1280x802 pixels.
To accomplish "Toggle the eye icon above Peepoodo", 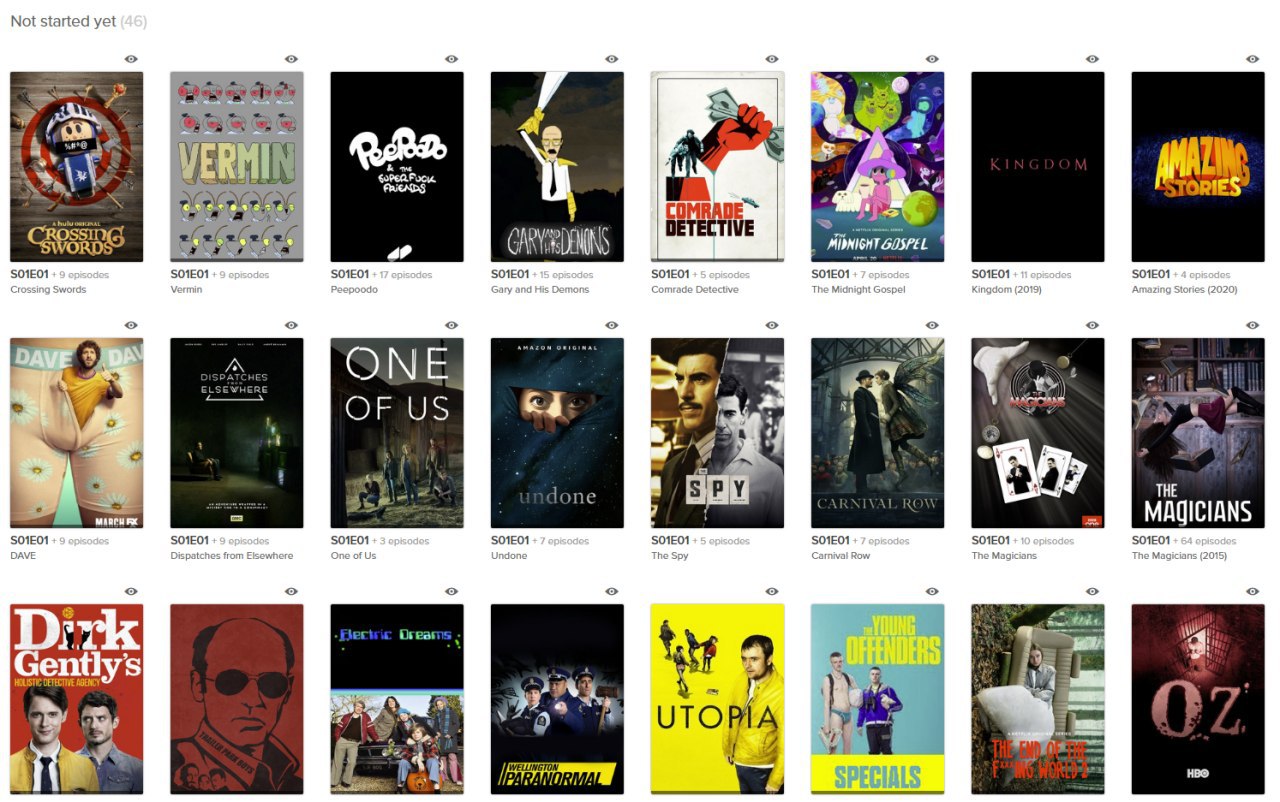I will 451,59.
